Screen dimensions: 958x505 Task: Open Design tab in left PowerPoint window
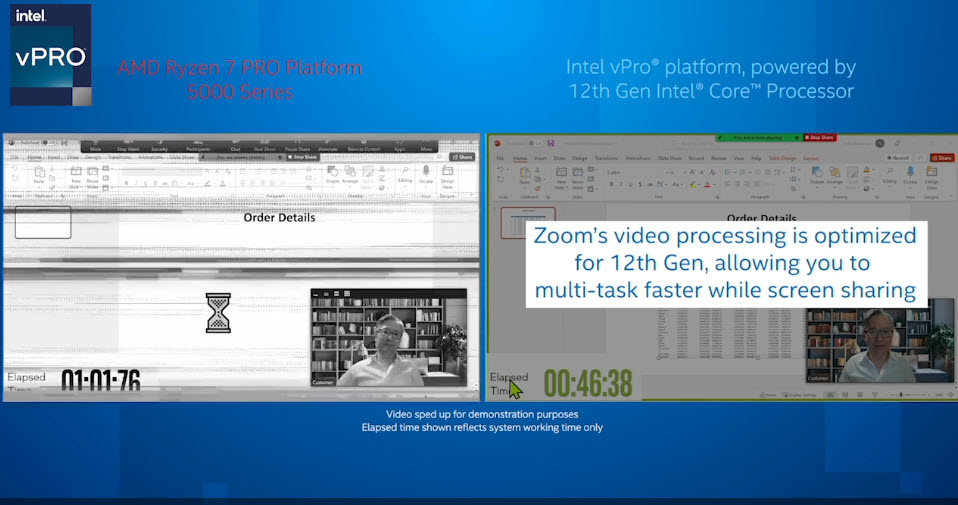tap(93, 158)
